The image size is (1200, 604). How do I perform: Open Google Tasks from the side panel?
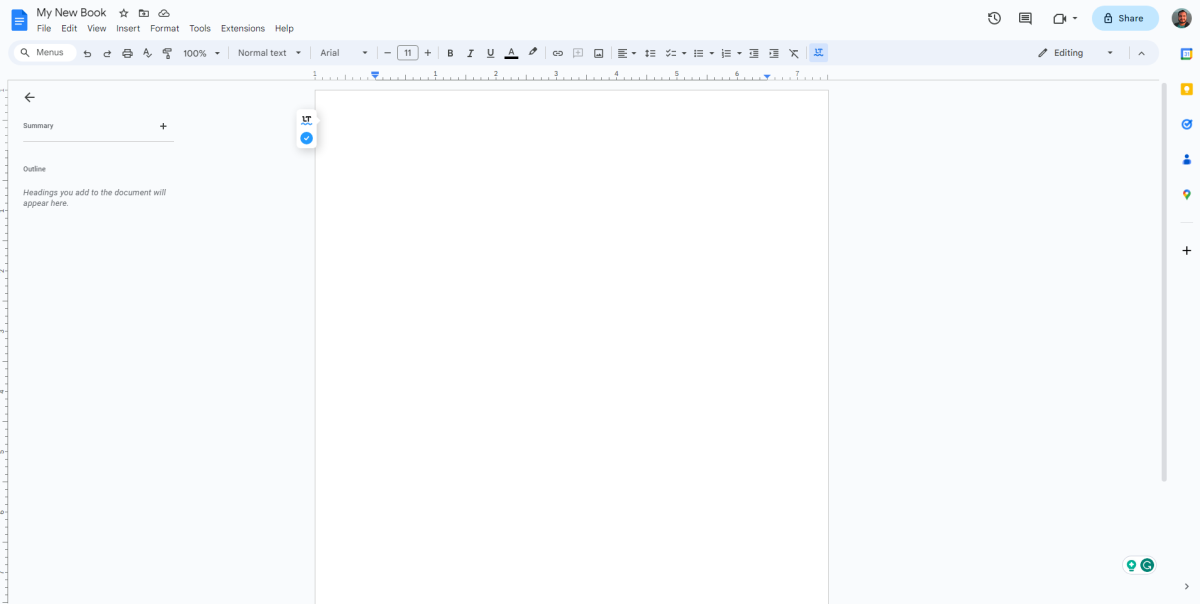(x=1186, y=123)
